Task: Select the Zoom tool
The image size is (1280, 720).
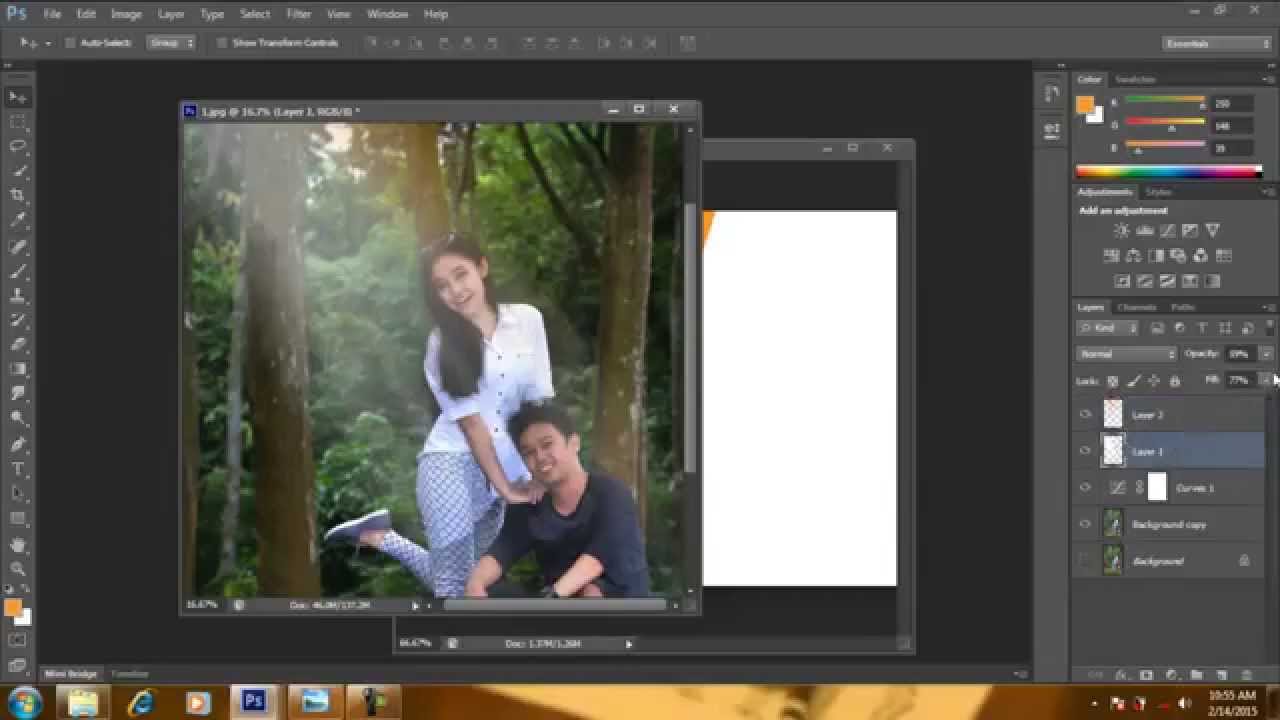Action: [x=18, y=569]
